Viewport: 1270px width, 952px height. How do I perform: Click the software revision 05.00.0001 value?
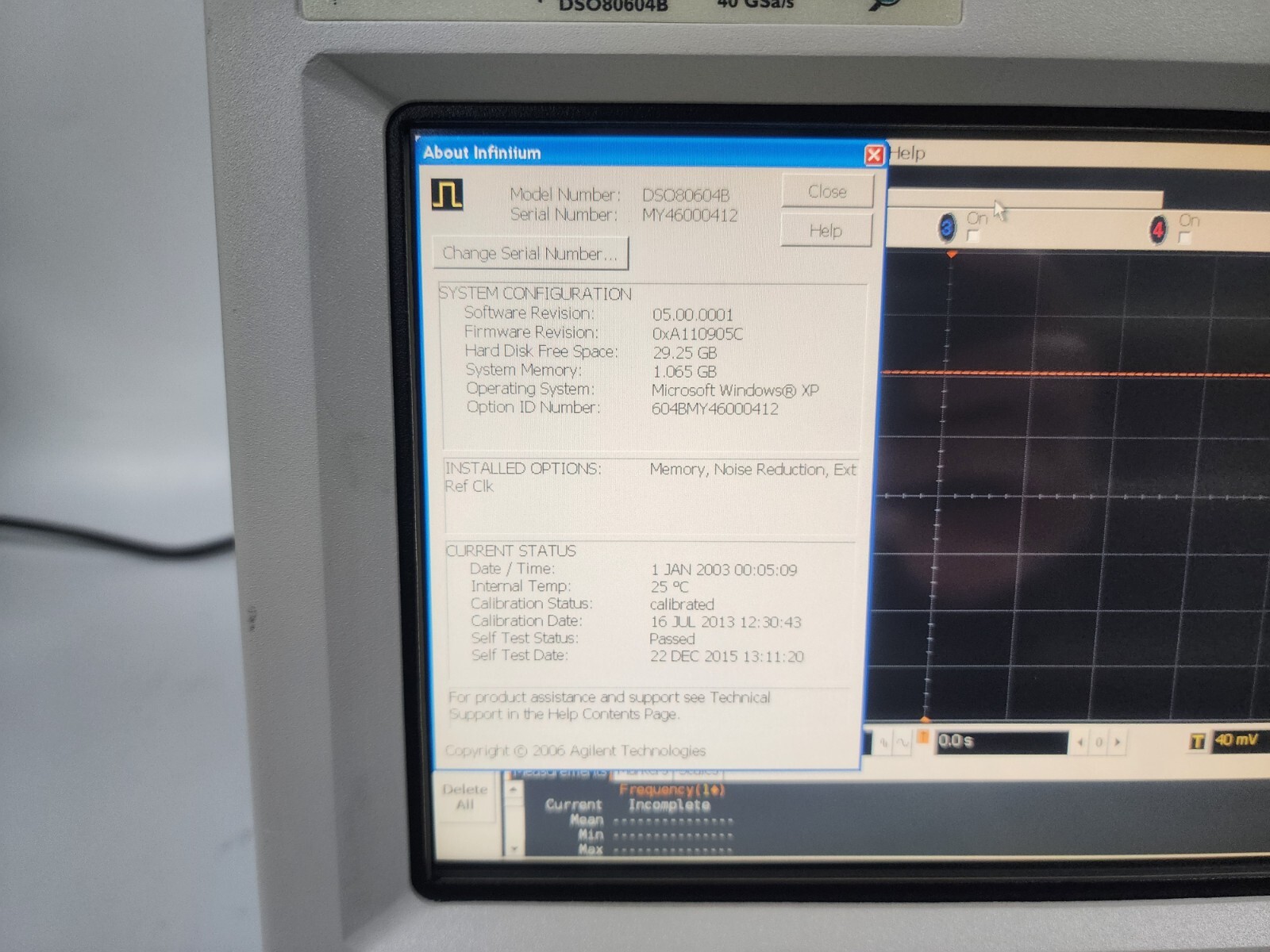tap(693, 315)
